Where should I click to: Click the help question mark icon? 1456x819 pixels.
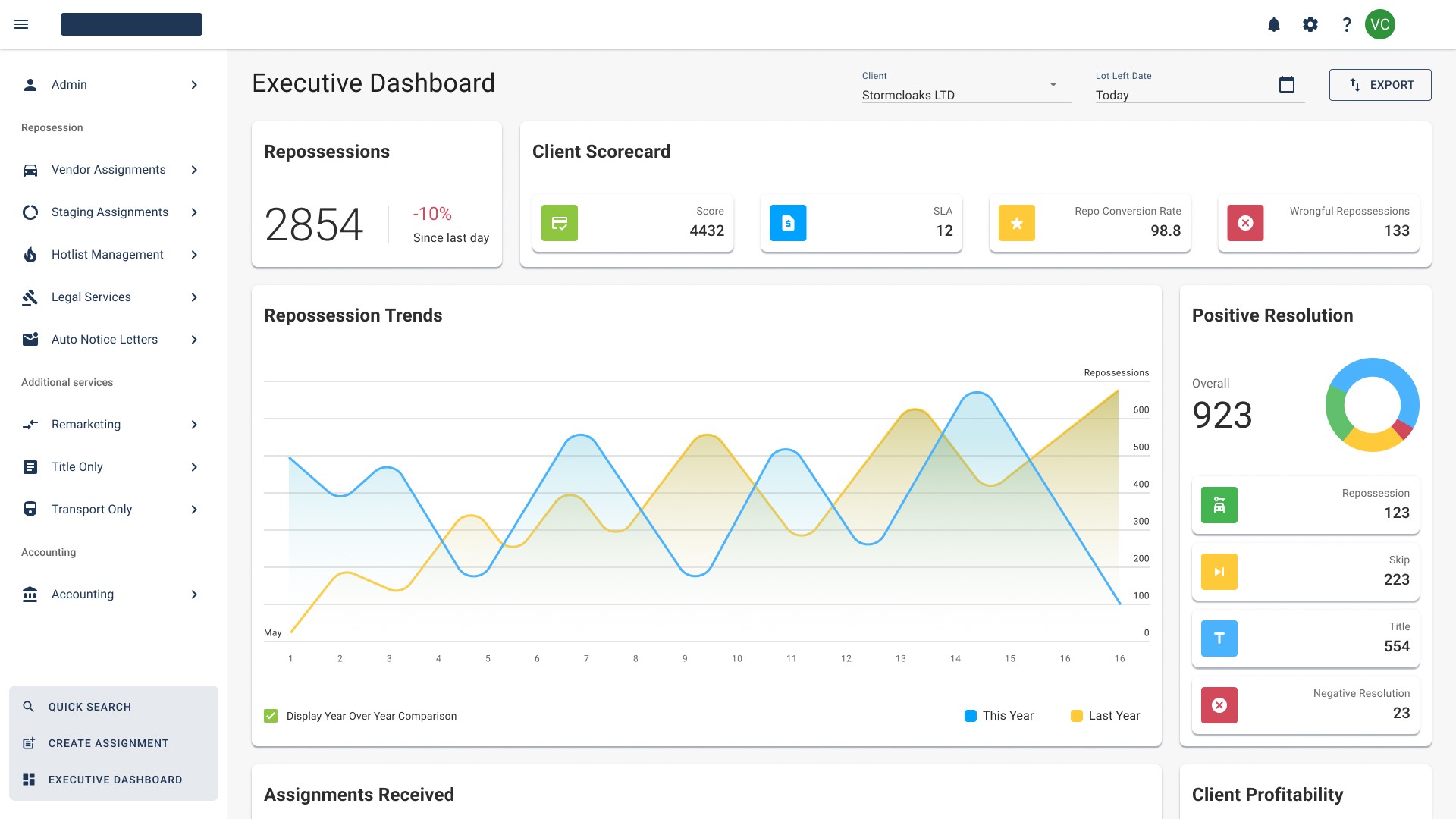point(1347,24)
